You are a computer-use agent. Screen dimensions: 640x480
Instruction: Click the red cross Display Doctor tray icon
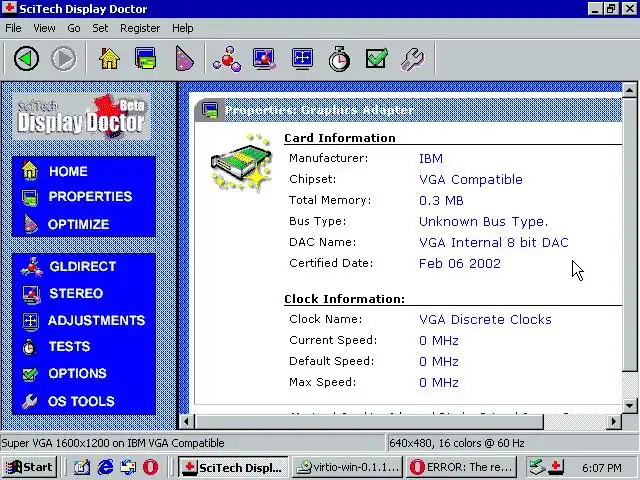coord(556,467)
